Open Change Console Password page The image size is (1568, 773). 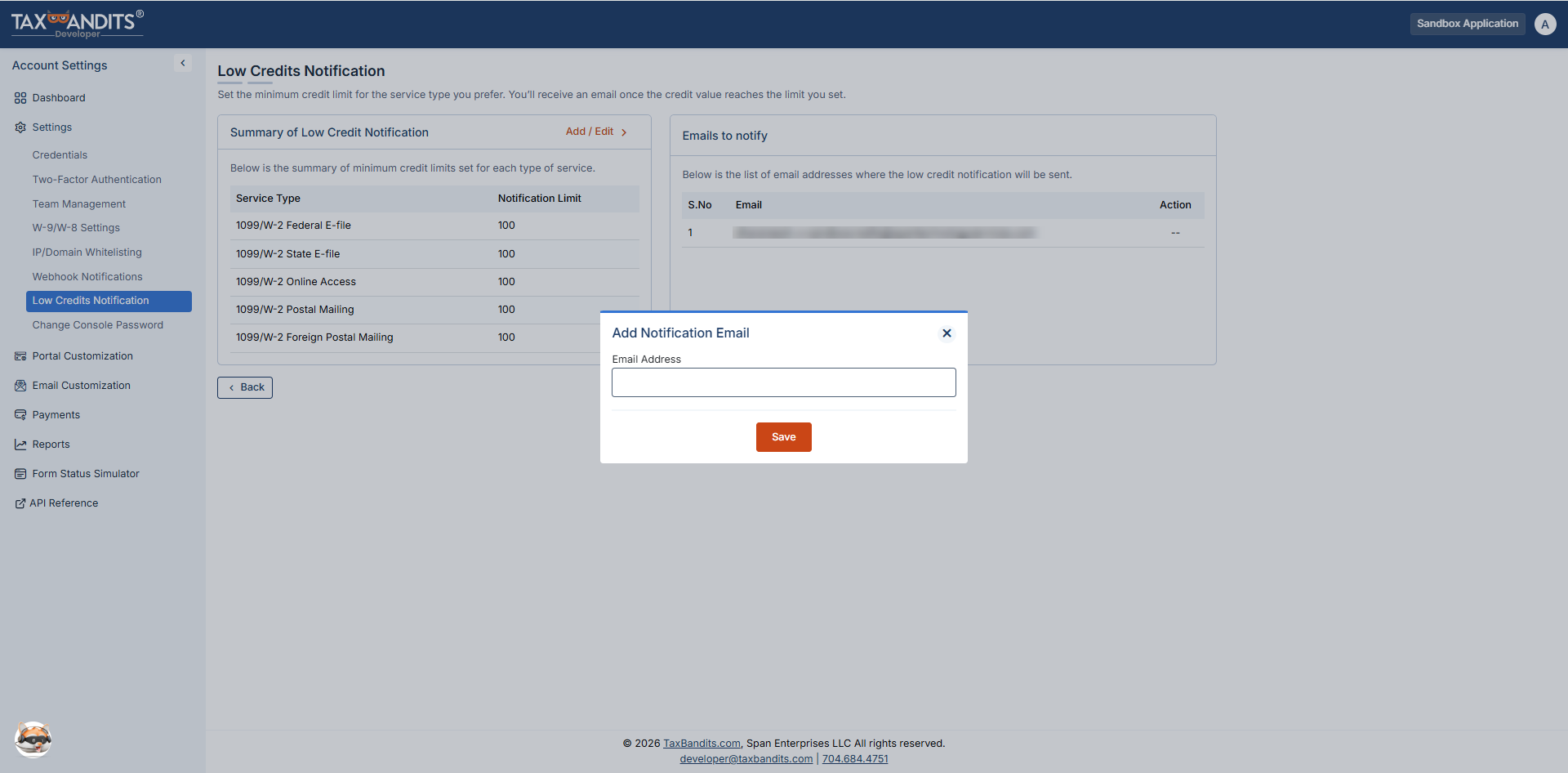[x=97, y=325]
